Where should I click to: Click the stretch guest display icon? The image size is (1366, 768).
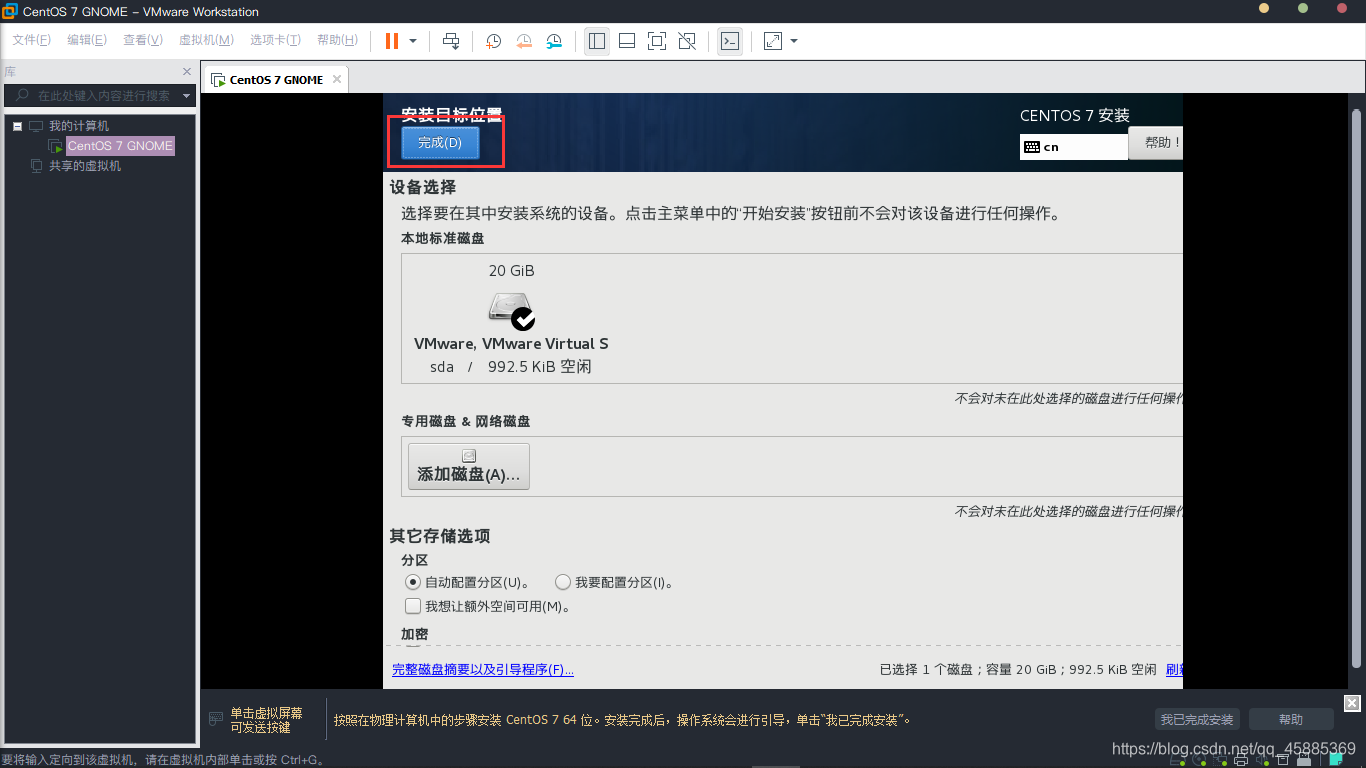(773, 41)
